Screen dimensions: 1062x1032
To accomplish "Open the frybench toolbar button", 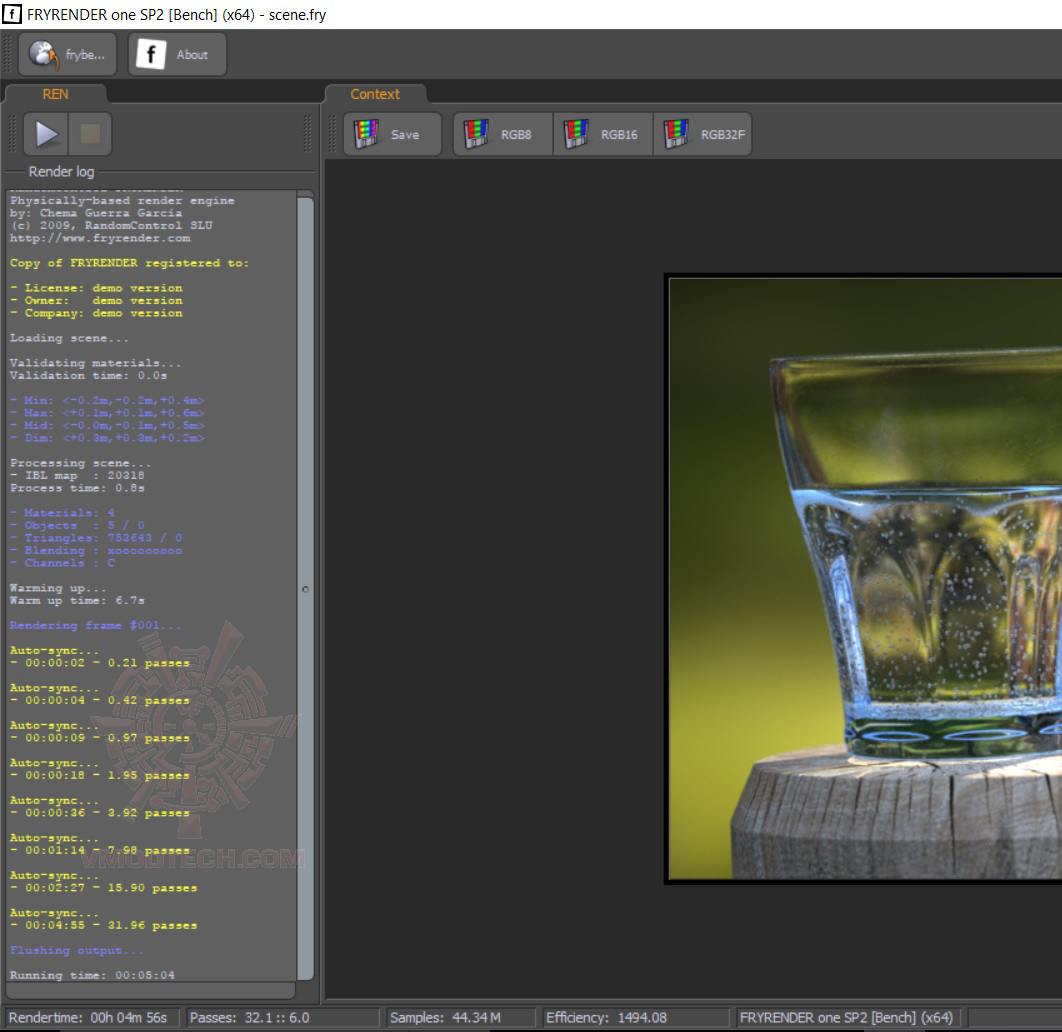I will click(x=68, y=54).
